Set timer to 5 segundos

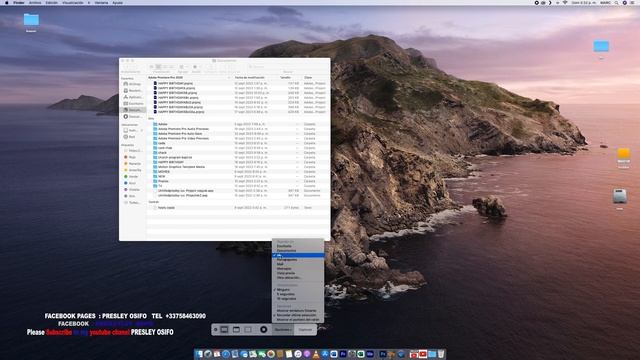coord(286,294)
